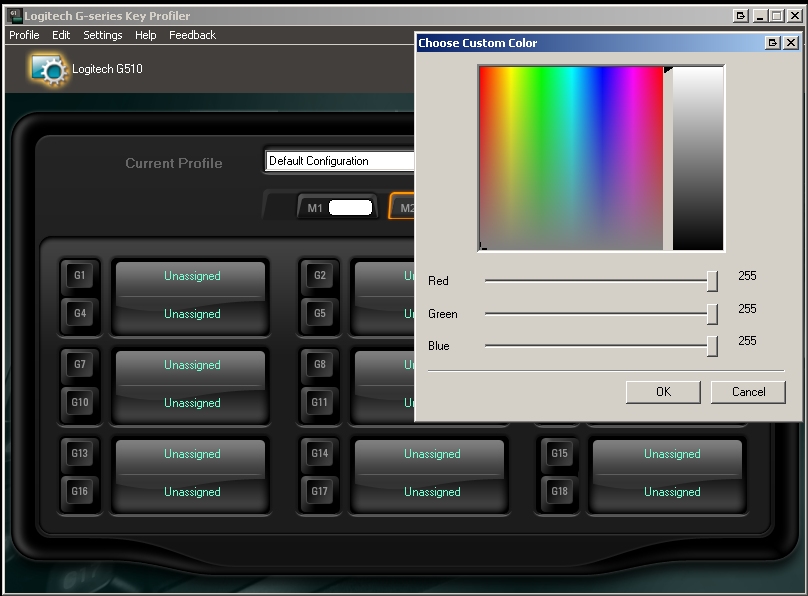Select the G17 key

(320, 491)
